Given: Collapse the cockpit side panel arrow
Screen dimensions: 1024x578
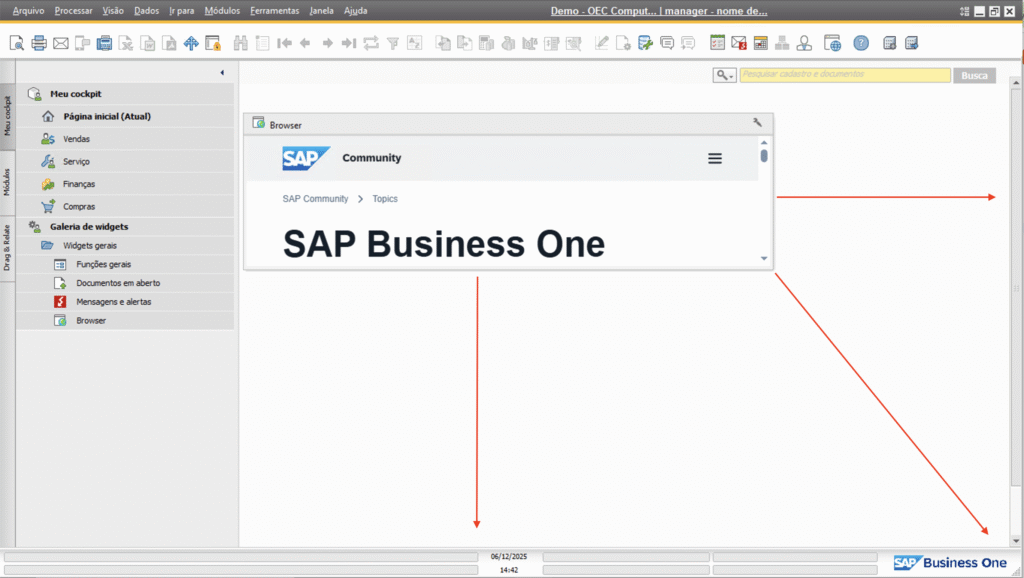Looking at the screenshot, I should pyautogui.click(x=222, y=73).
